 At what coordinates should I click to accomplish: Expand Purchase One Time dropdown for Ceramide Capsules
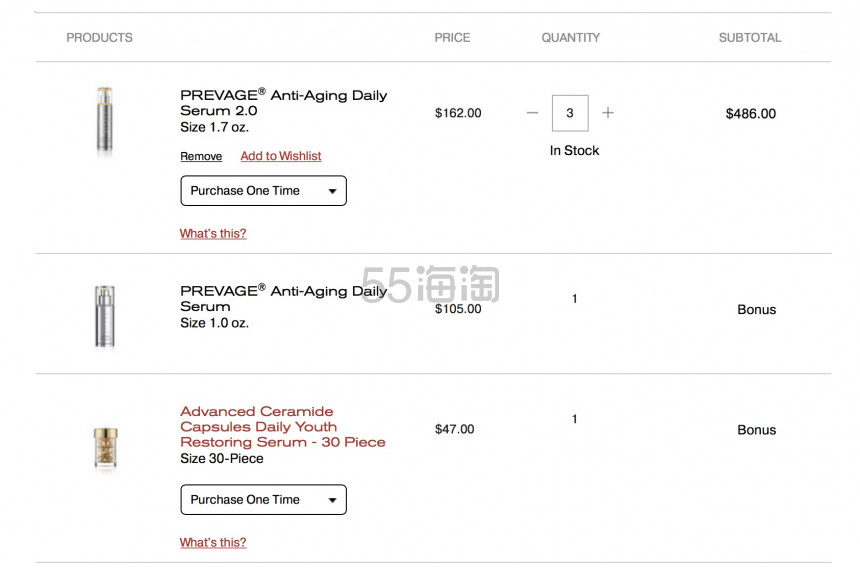pyautogui.click(x=263, y=499)
